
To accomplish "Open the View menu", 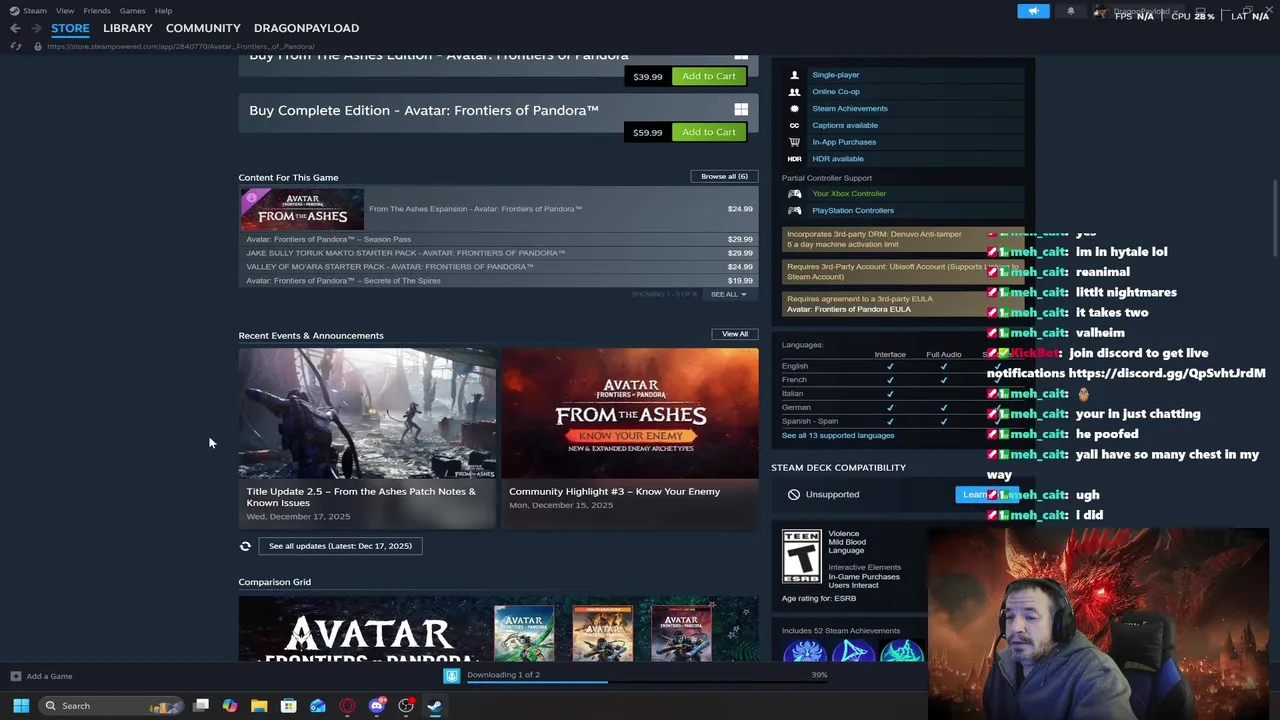I will coord(65,11).
